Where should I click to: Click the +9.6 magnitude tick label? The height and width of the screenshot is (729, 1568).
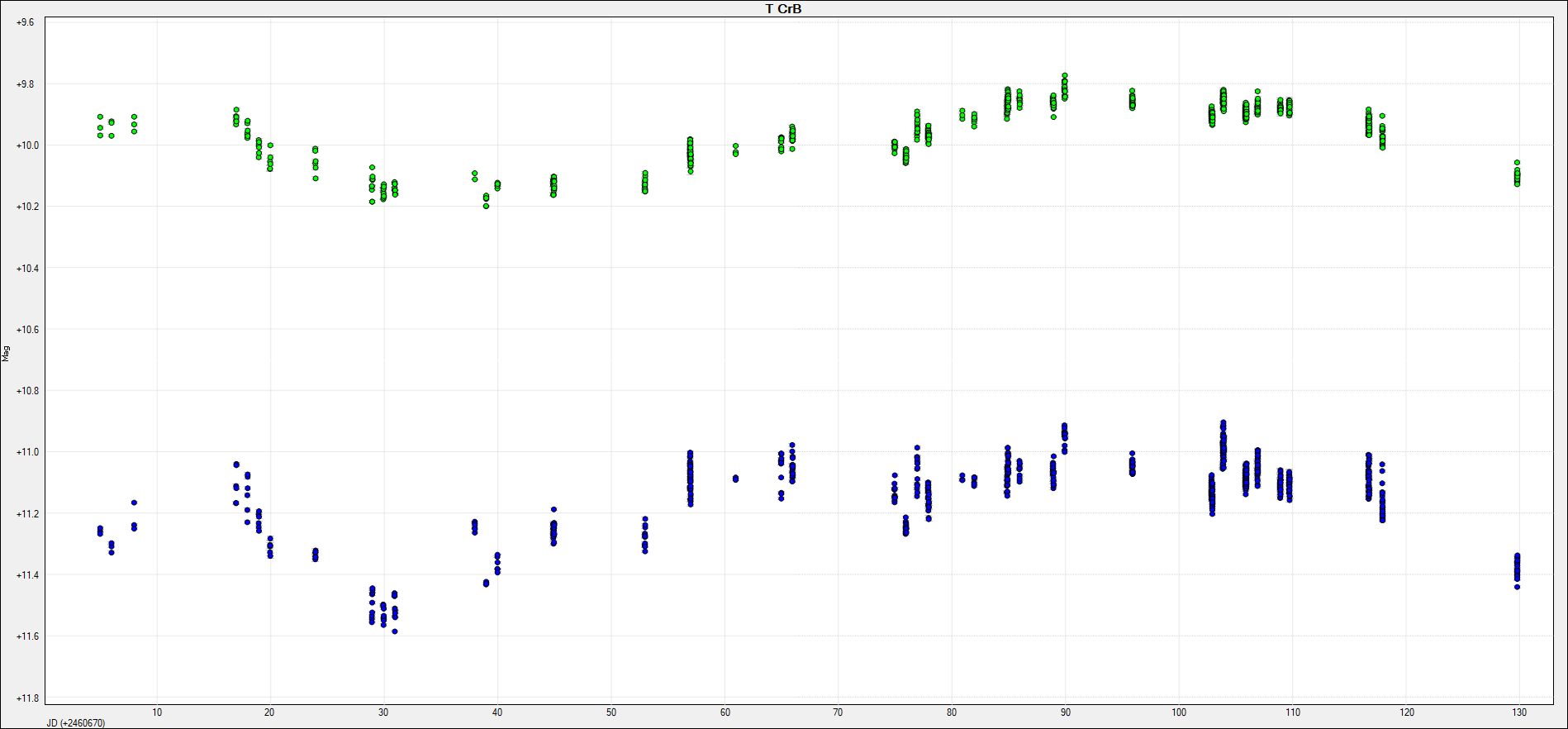pos(26,22)
